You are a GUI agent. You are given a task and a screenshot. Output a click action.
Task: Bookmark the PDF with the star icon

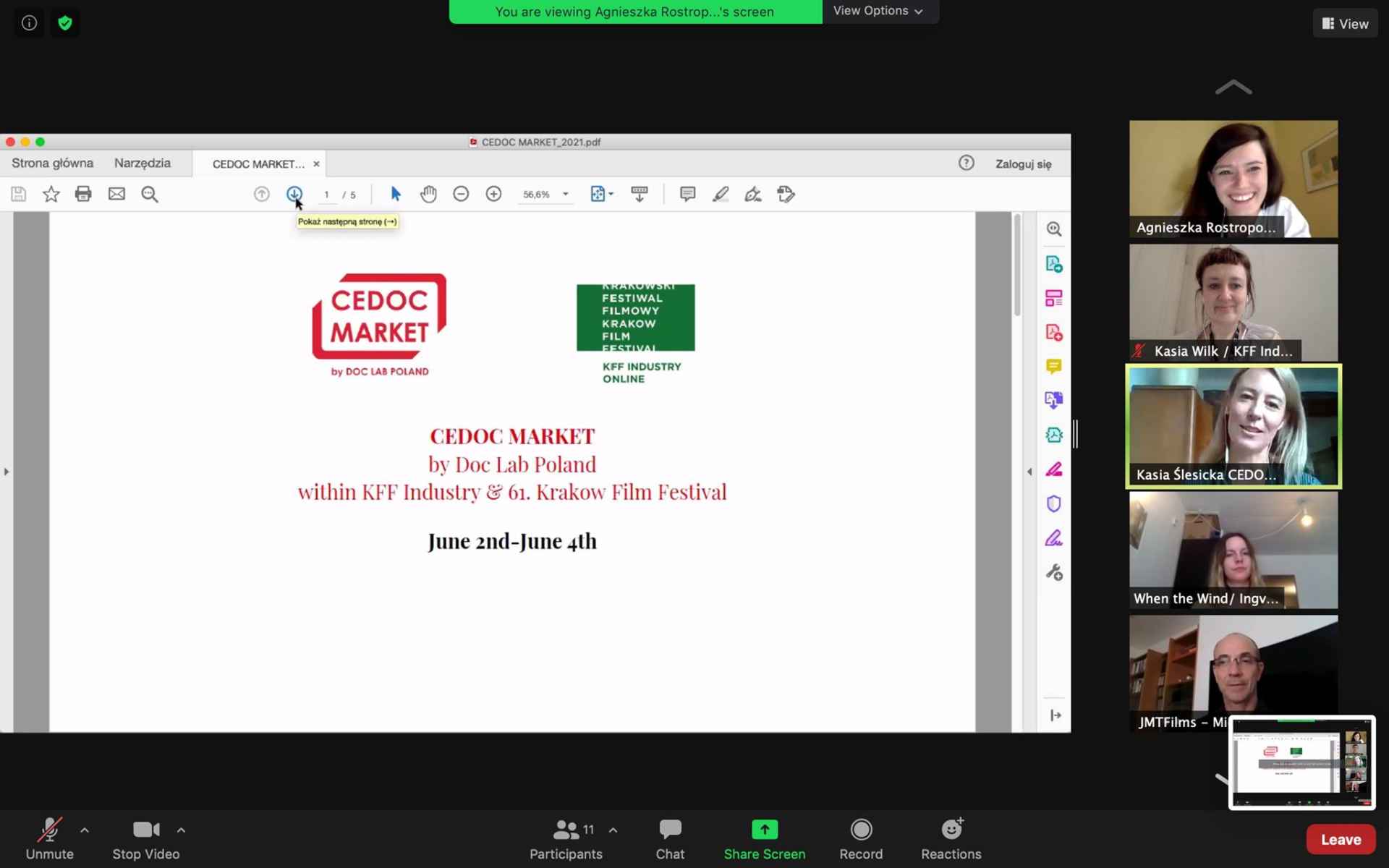click(x=51, y=194)
